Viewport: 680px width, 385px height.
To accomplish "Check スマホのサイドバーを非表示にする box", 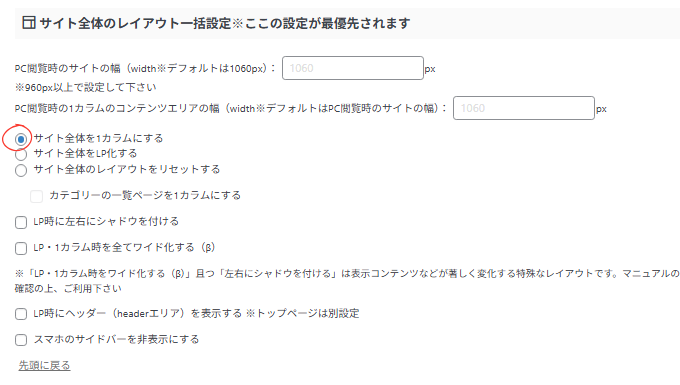I will pyautogui.click(x=21, y=340).
